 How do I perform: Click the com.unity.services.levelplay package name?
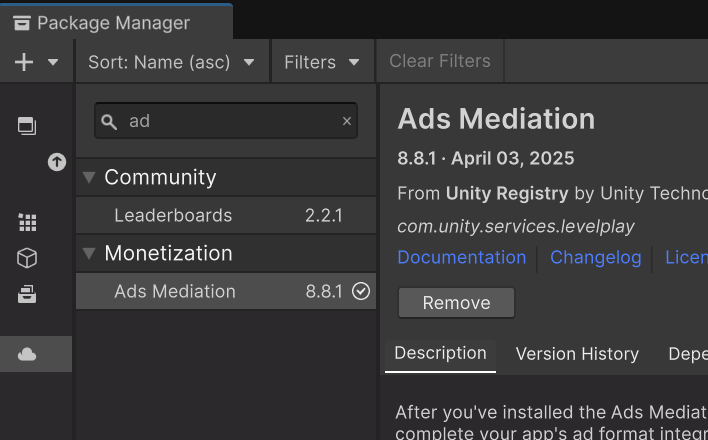click(x=516, y=226)
